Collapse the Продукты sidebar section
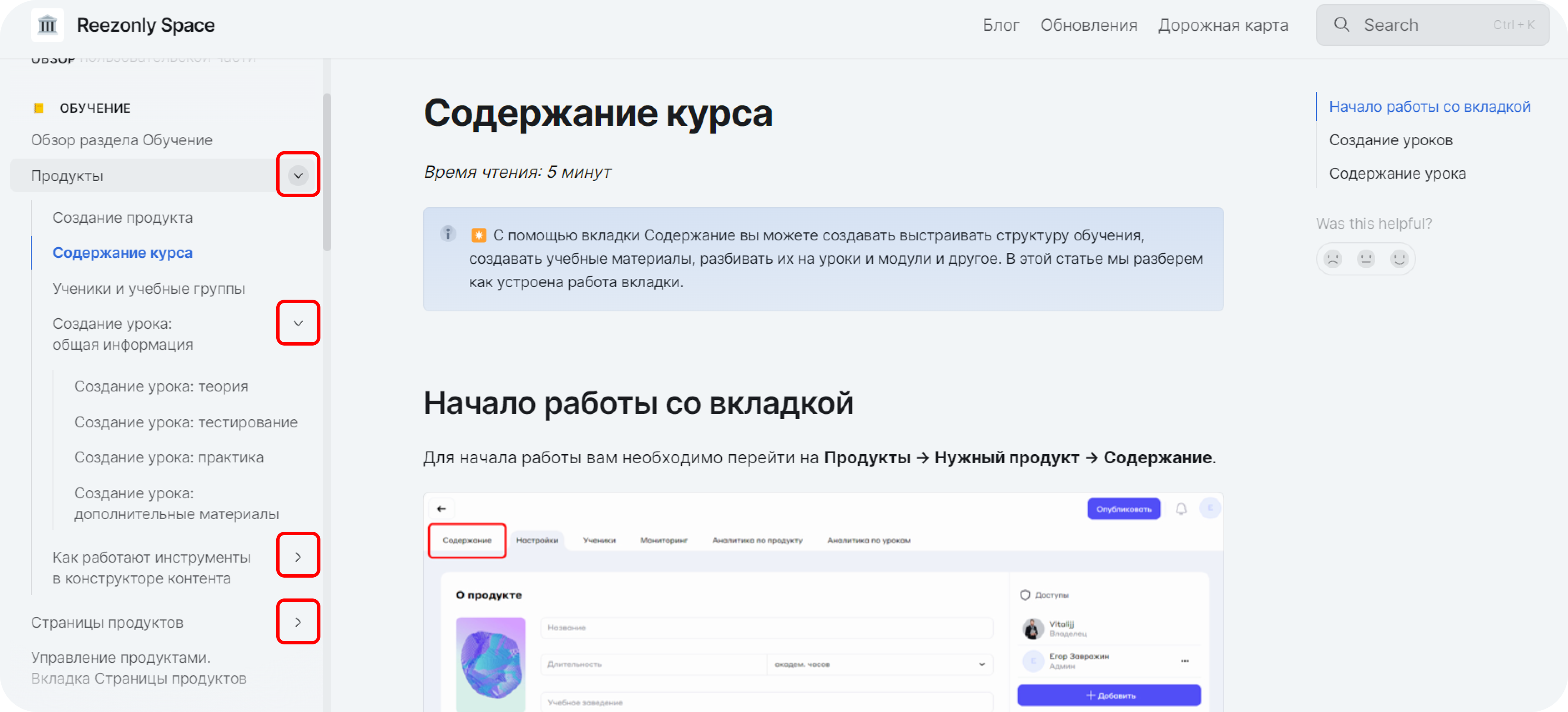Viewport: 1568px width, 712px height. tap(297, 175)
